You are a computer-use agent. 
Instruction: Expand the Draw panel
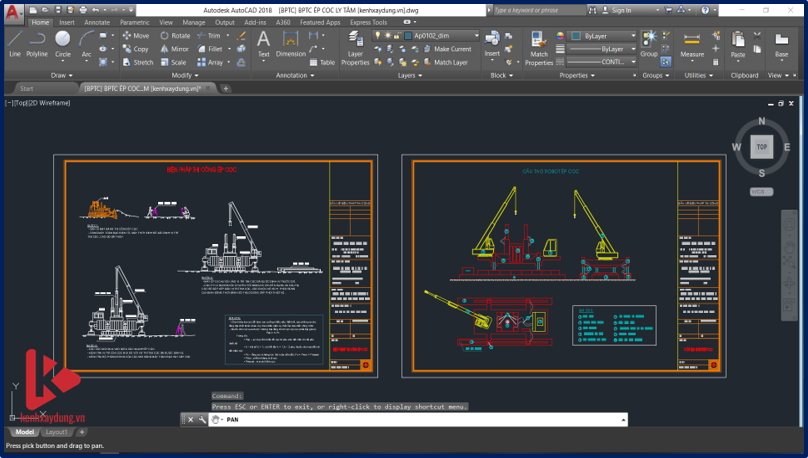[x=61, y=75]
